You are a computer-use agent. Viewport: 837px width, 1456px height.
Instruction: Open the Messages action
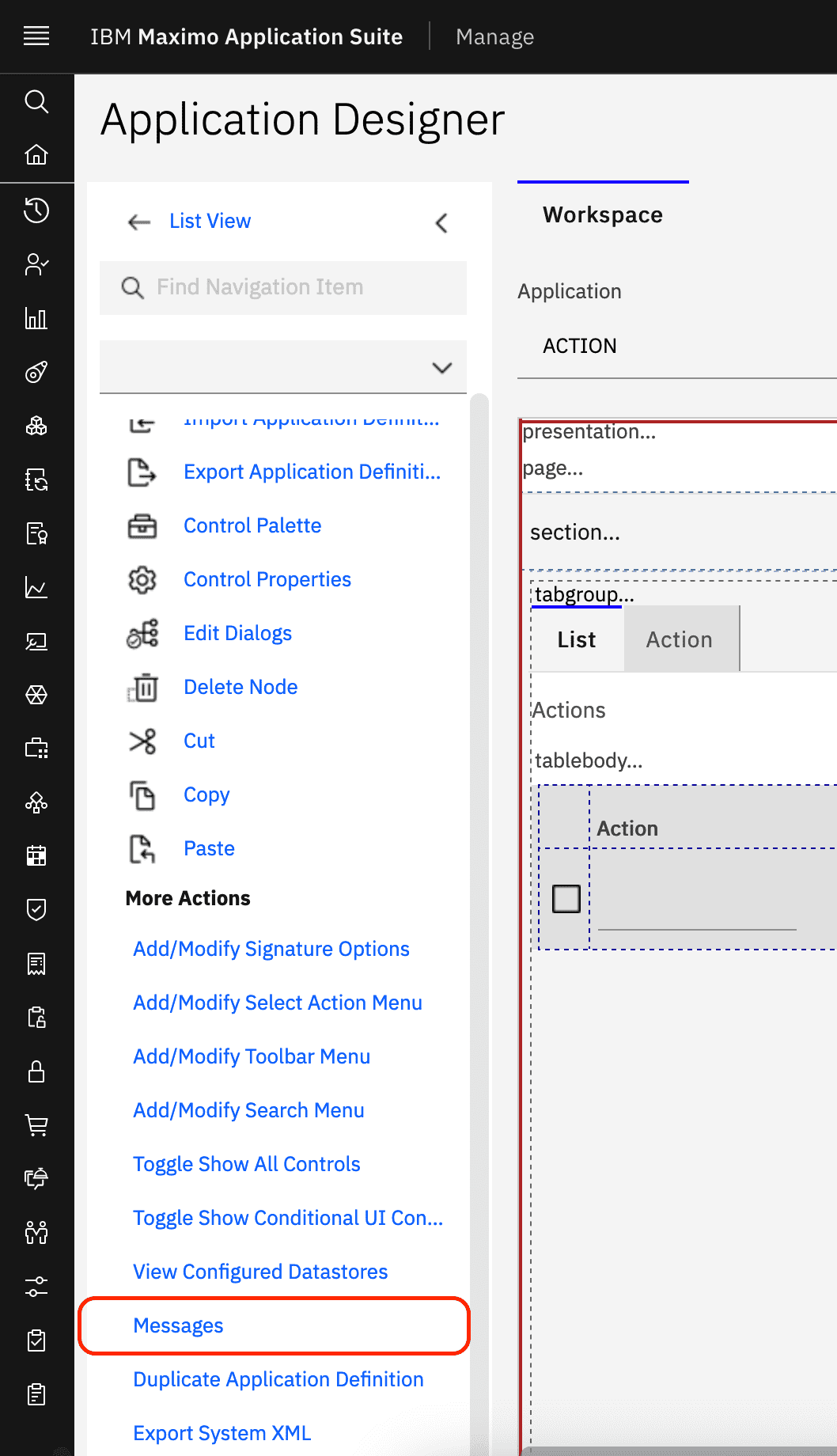178,1325
